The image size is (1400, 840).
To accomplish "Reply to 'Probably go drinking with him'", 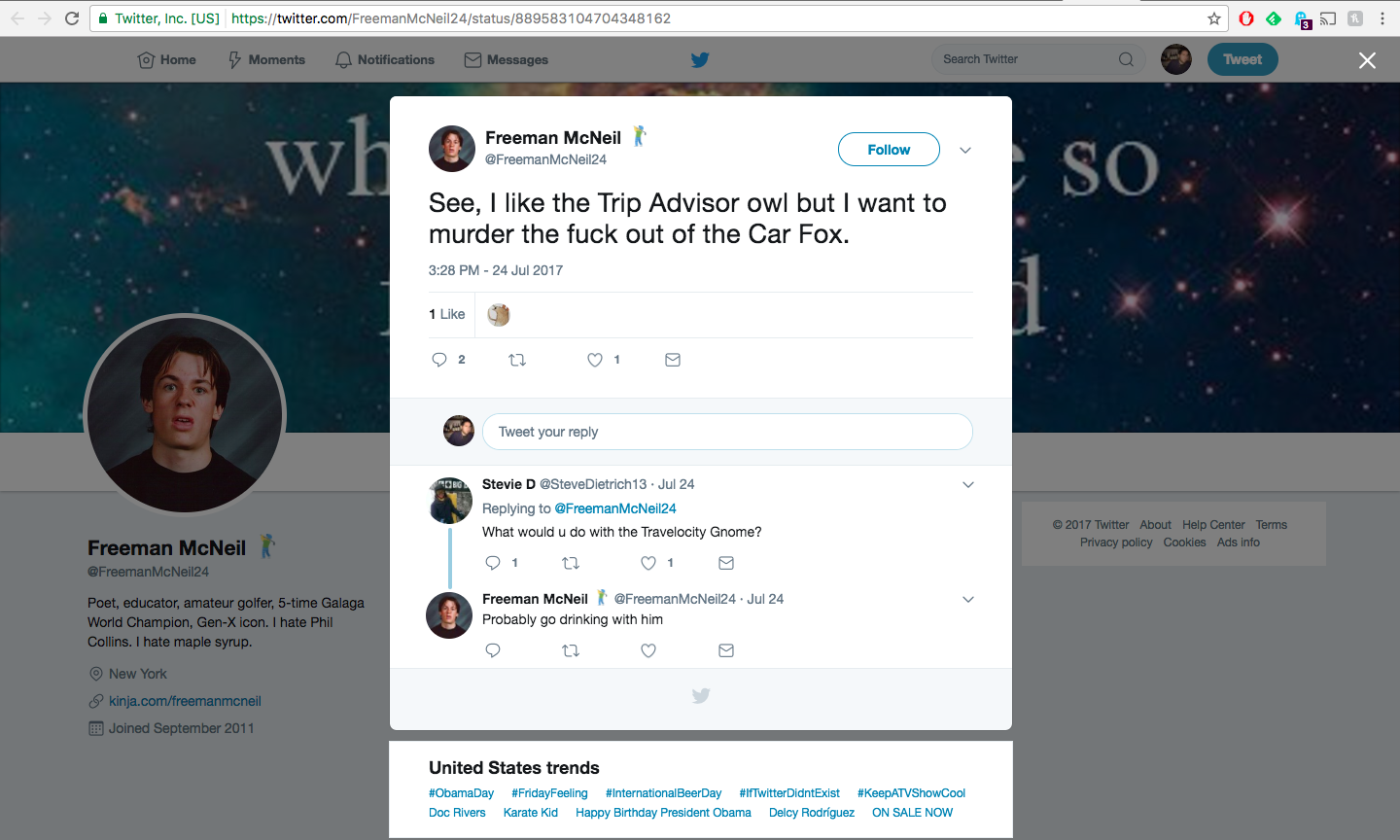I will click(x=493, y=650).
